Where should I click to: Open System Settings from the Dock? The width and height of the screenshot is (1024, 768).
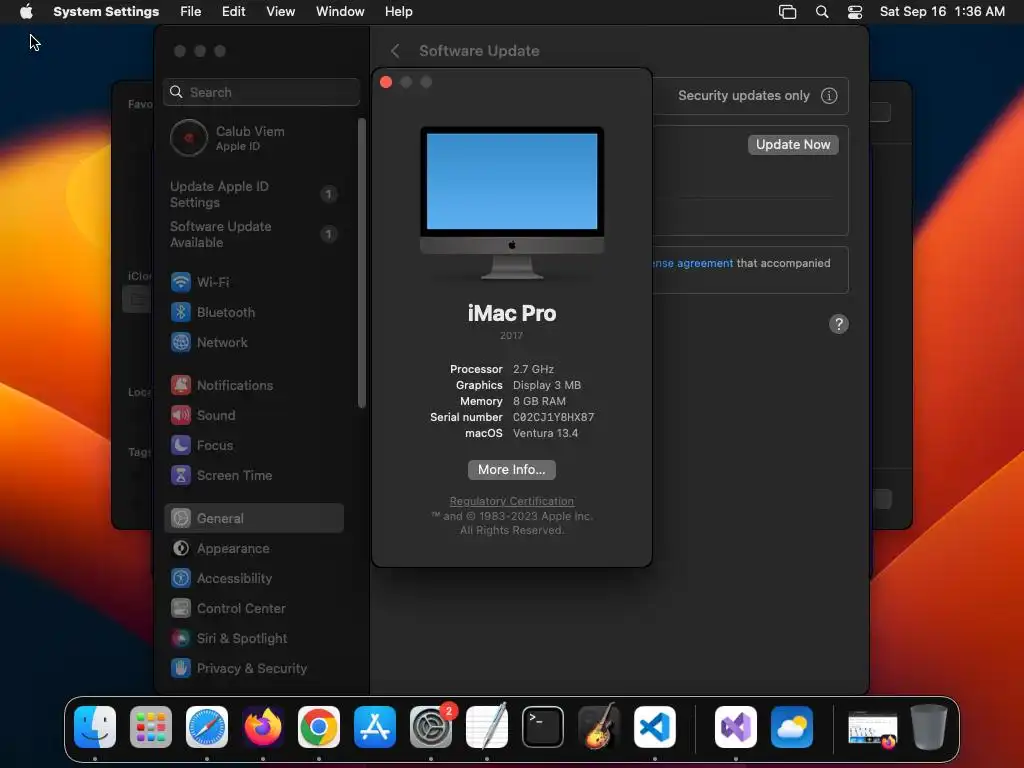[x=431, y=726]
